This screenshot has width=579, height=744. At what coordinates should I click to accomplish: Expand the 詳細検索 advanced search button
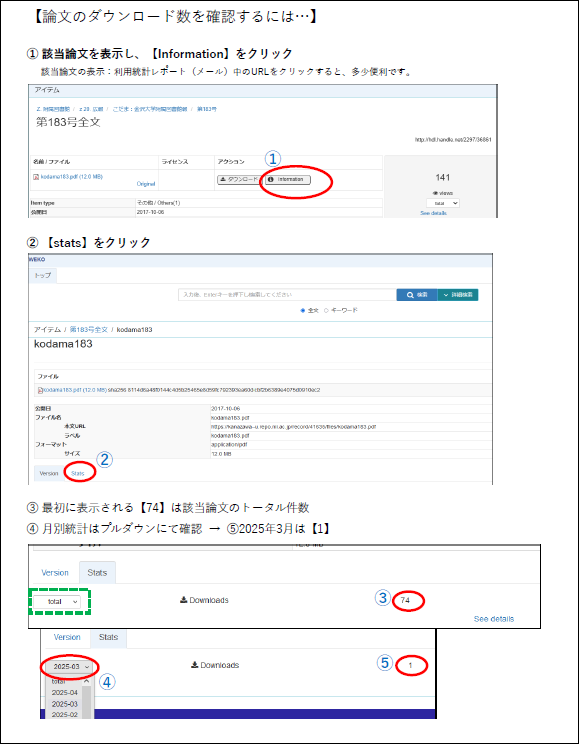coord(458,295)
